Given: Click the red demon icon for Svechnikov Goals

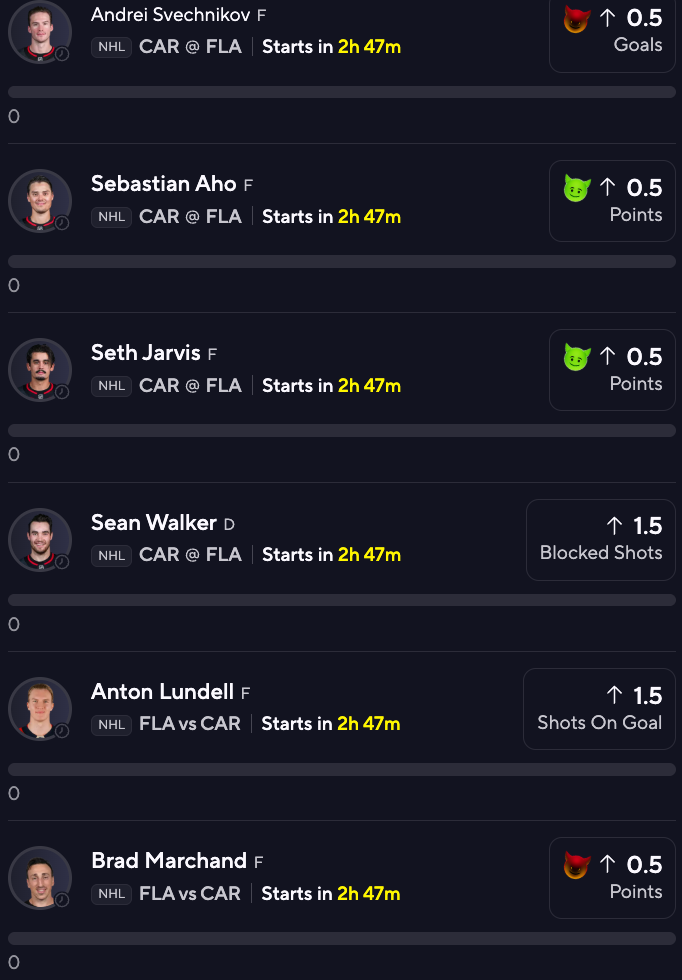Looking at the screenshot, I should tap(576, 19).
